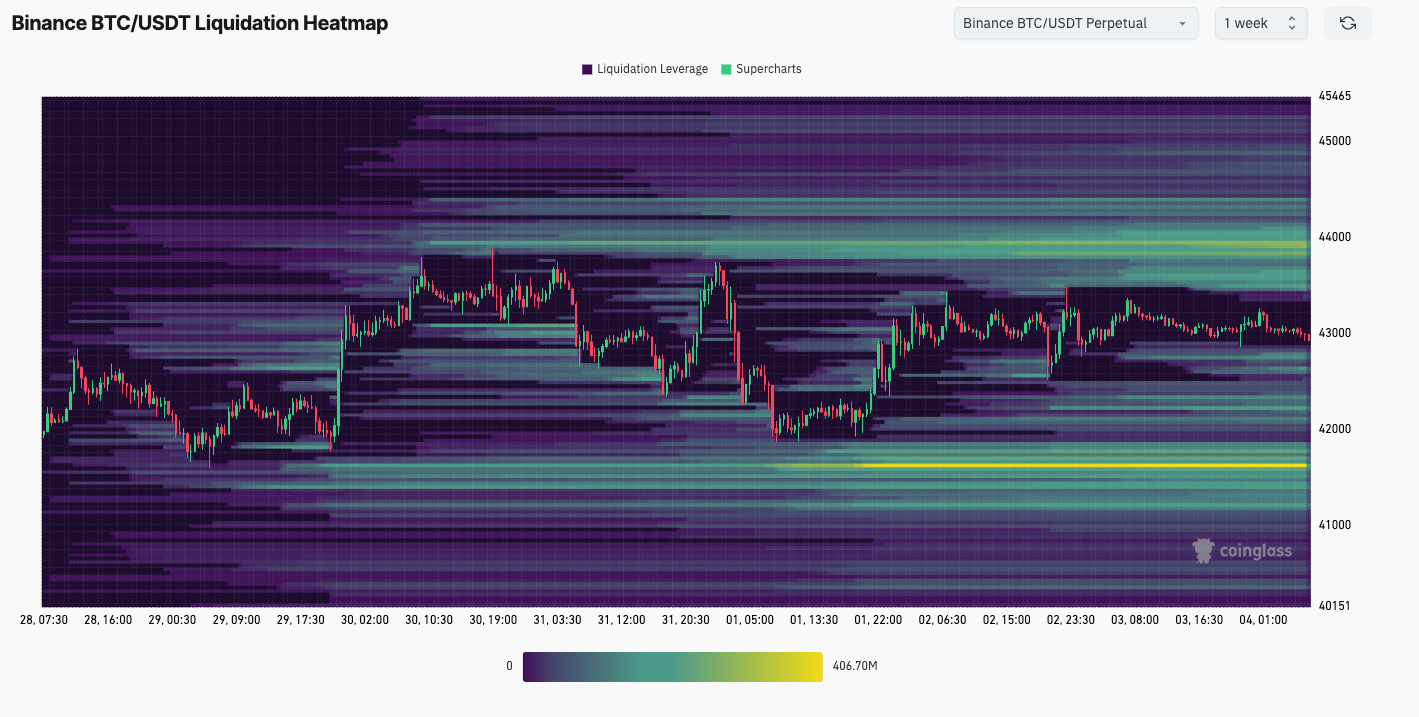Click the 40151 price axis label
The height and width of the screenshot is (717, 1419).
[1335, 606]
